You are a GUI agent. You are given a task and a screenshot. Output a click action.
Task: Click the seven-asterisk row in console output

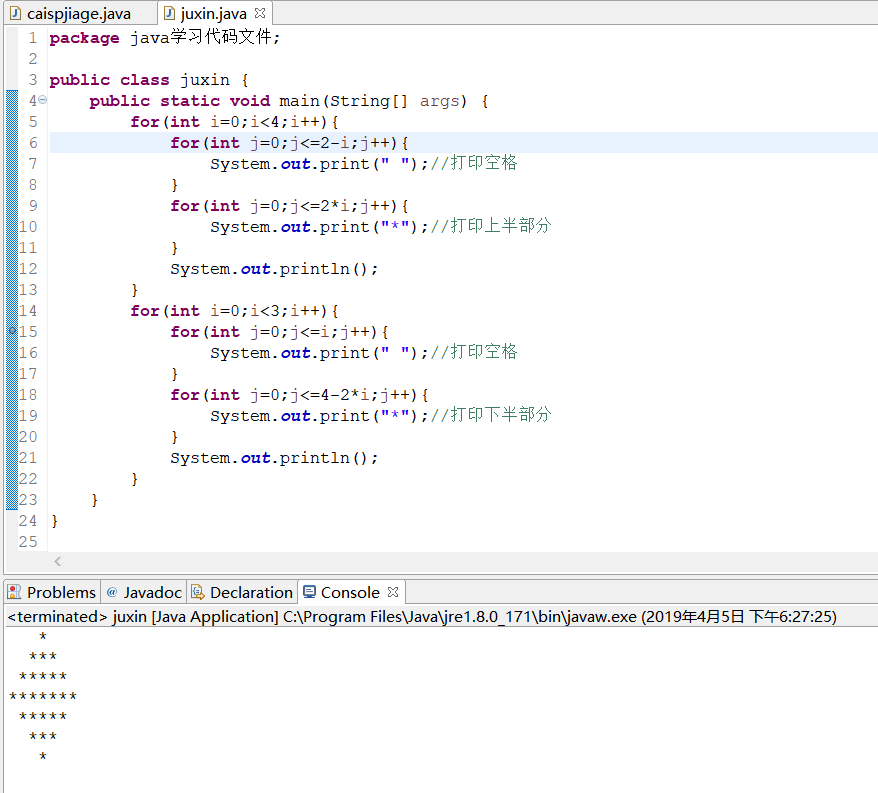coord(43,696)
